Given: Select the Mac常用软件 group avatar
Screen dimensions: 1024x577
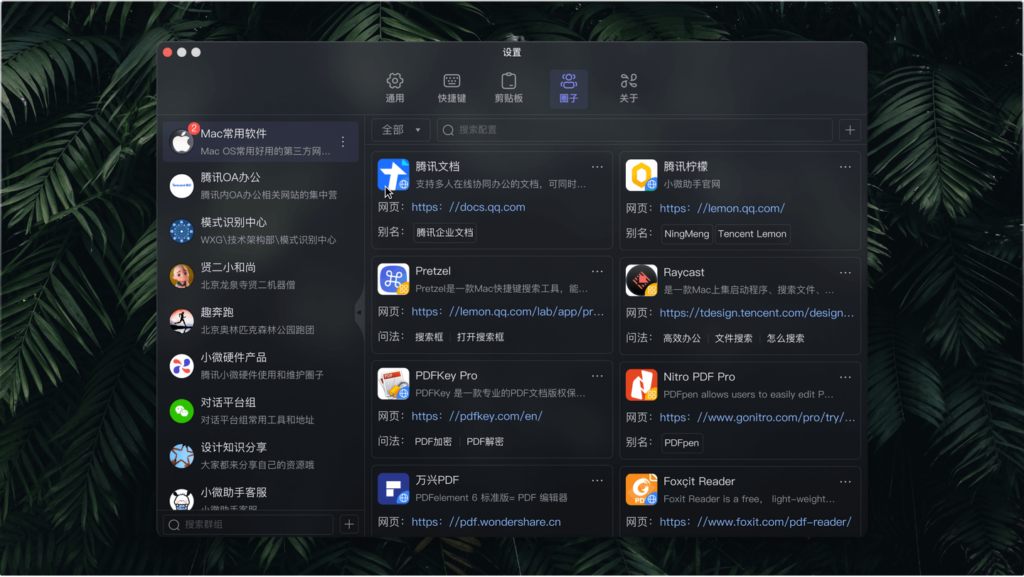Looking at the screenshot, I should click(182, 142).
